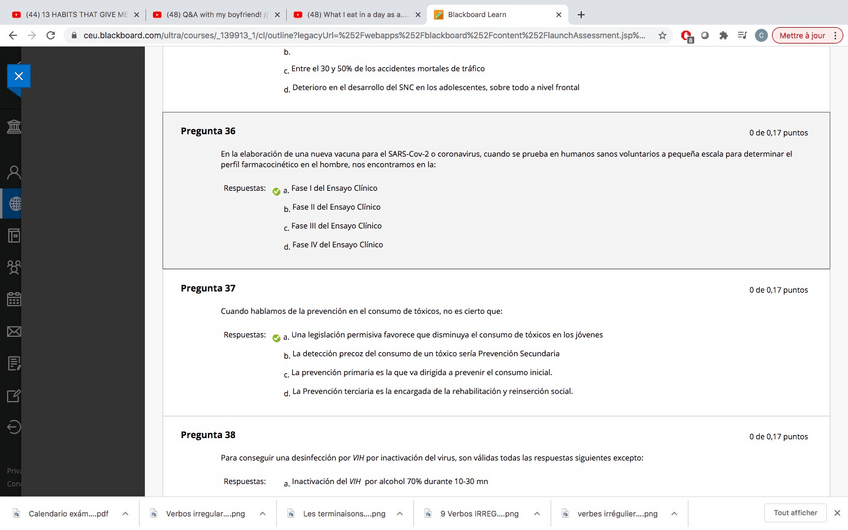
Task: Close the Q&A with my boyfriend tab
Action: coord(277,15)
